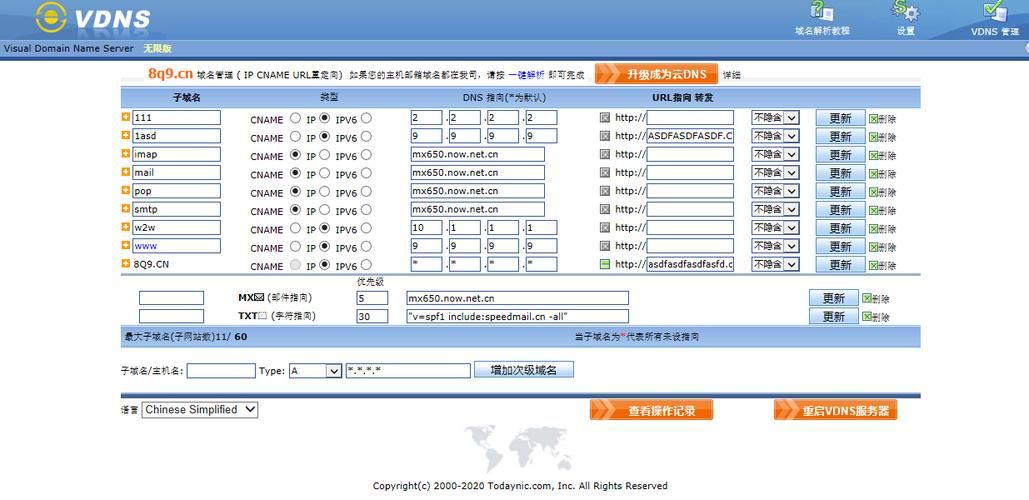Select IPV6 type for www record
The height and width of the screenshot is (500, 1029).
click(366, 247)
